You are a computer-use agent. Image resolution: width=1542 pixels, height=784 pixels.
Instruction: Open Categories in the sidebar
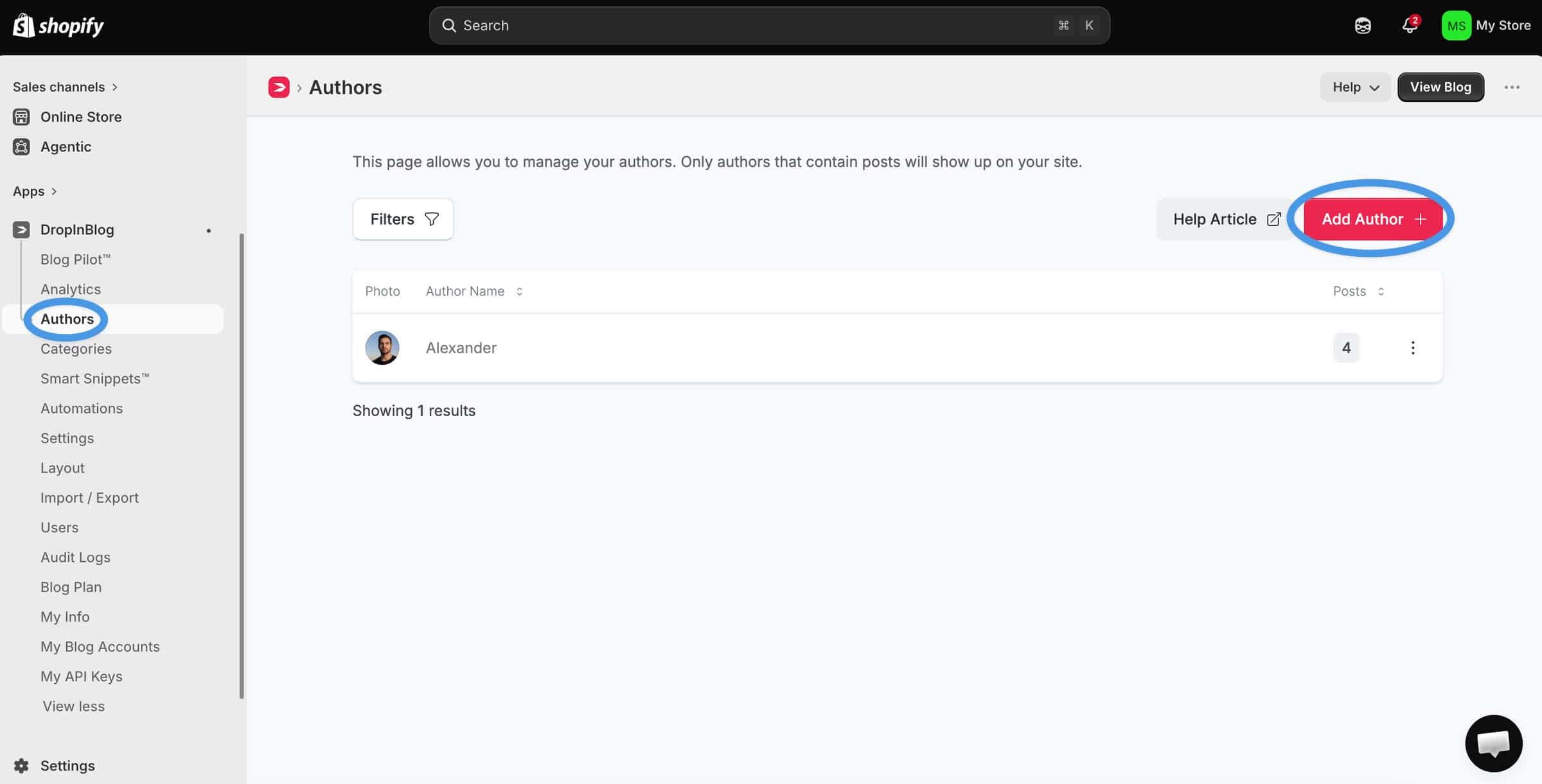click(76, 349)
